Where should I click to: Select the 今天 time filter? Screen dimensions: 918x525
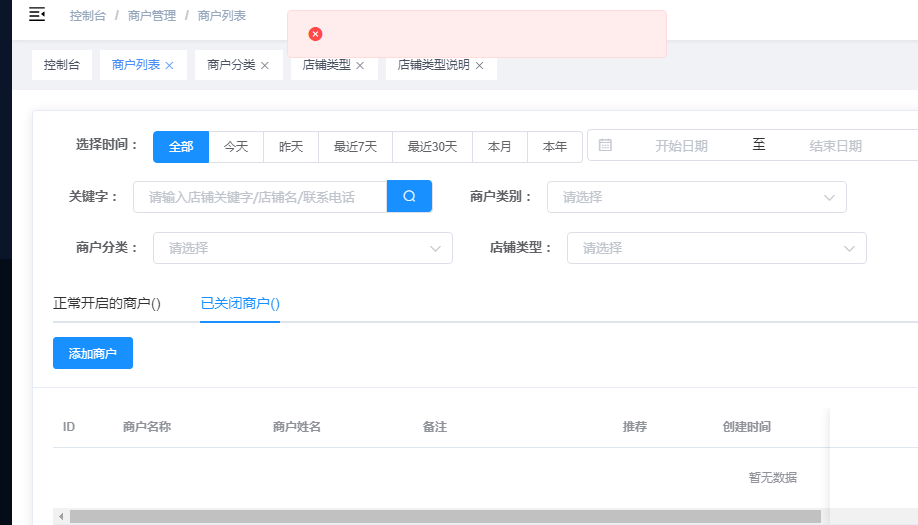pos(236,146)
